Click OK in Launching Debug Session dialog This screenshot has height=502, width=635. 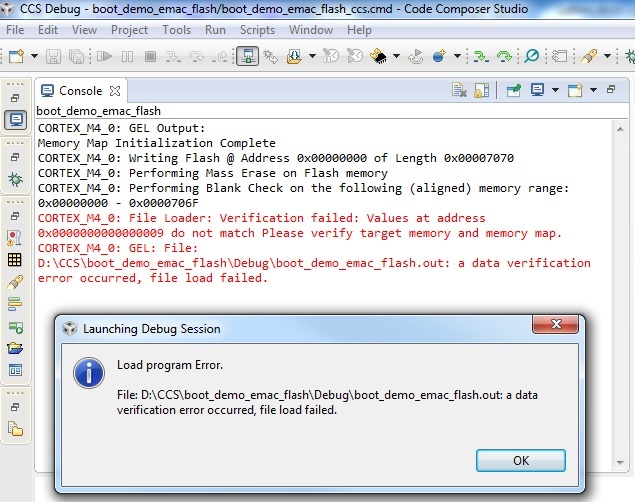(521, 460)
